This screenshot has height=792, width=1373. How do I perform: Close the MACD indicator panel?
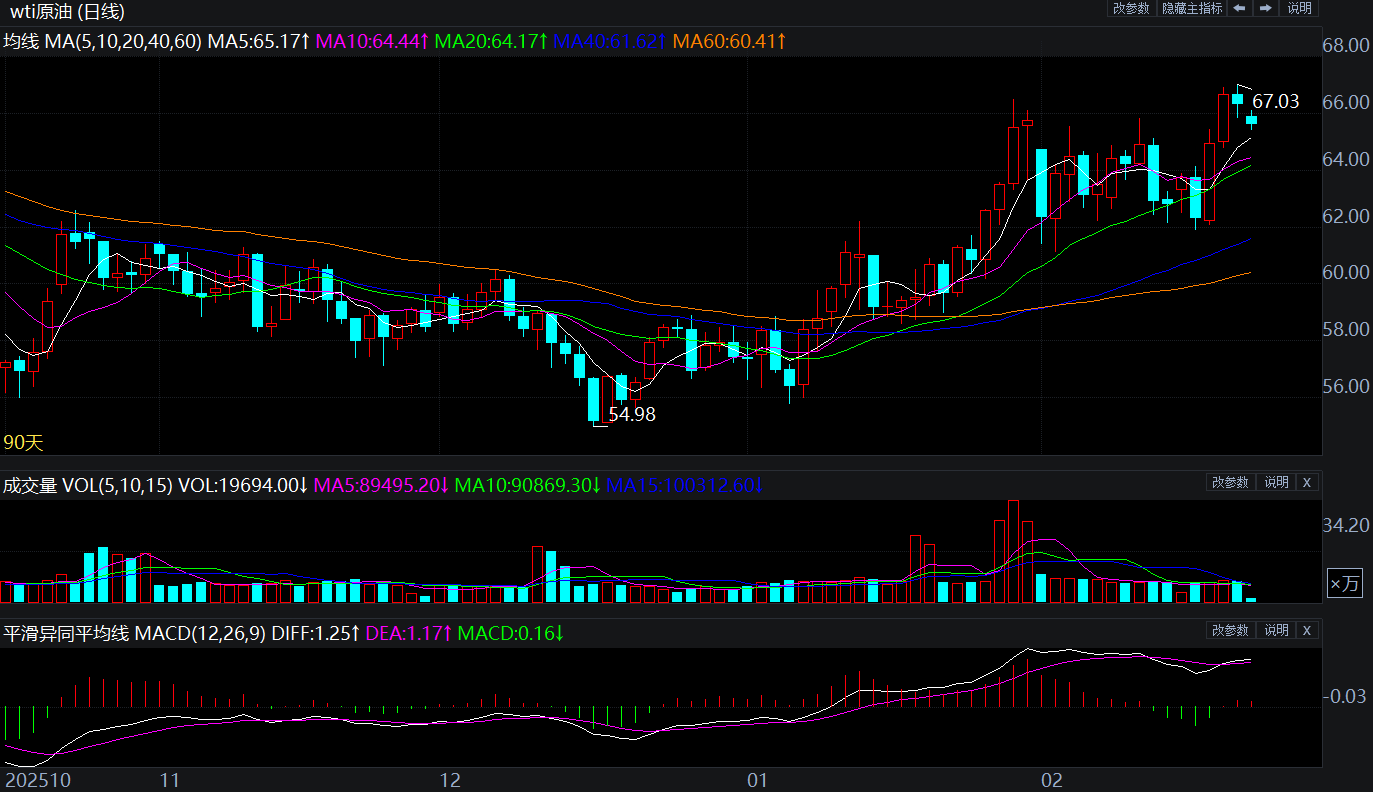[1306, 630]
